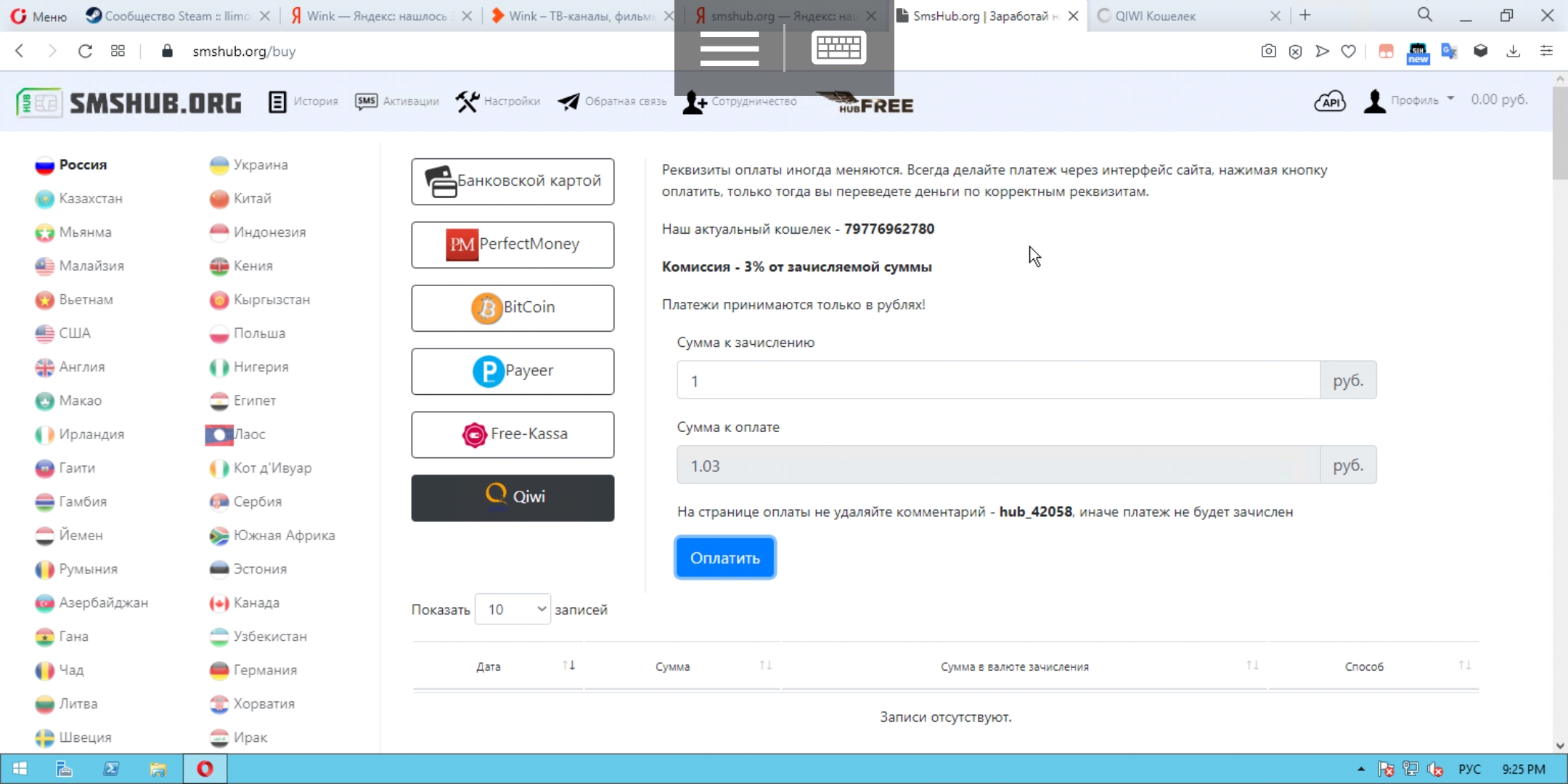This screenshot has height=784, width=1568.
Task: Take a snapshot with browser camera icon
Action: point(1268,51)
